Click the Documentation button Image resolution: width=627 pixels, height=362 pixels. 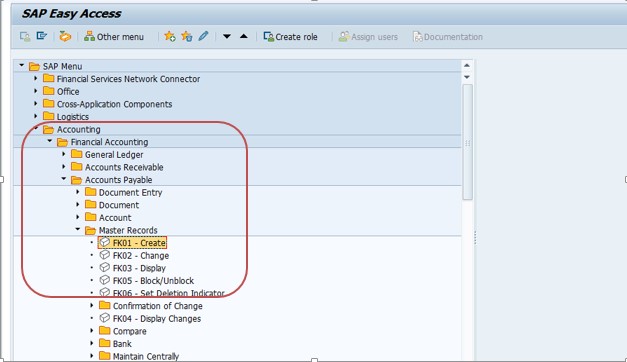coord(447,37)
